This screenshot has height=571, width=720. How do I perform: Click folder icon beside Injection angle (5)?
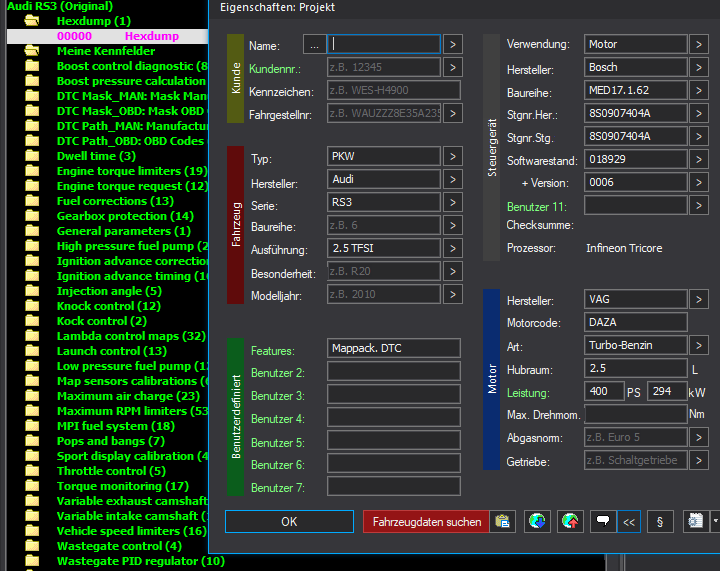click(32, 291)
